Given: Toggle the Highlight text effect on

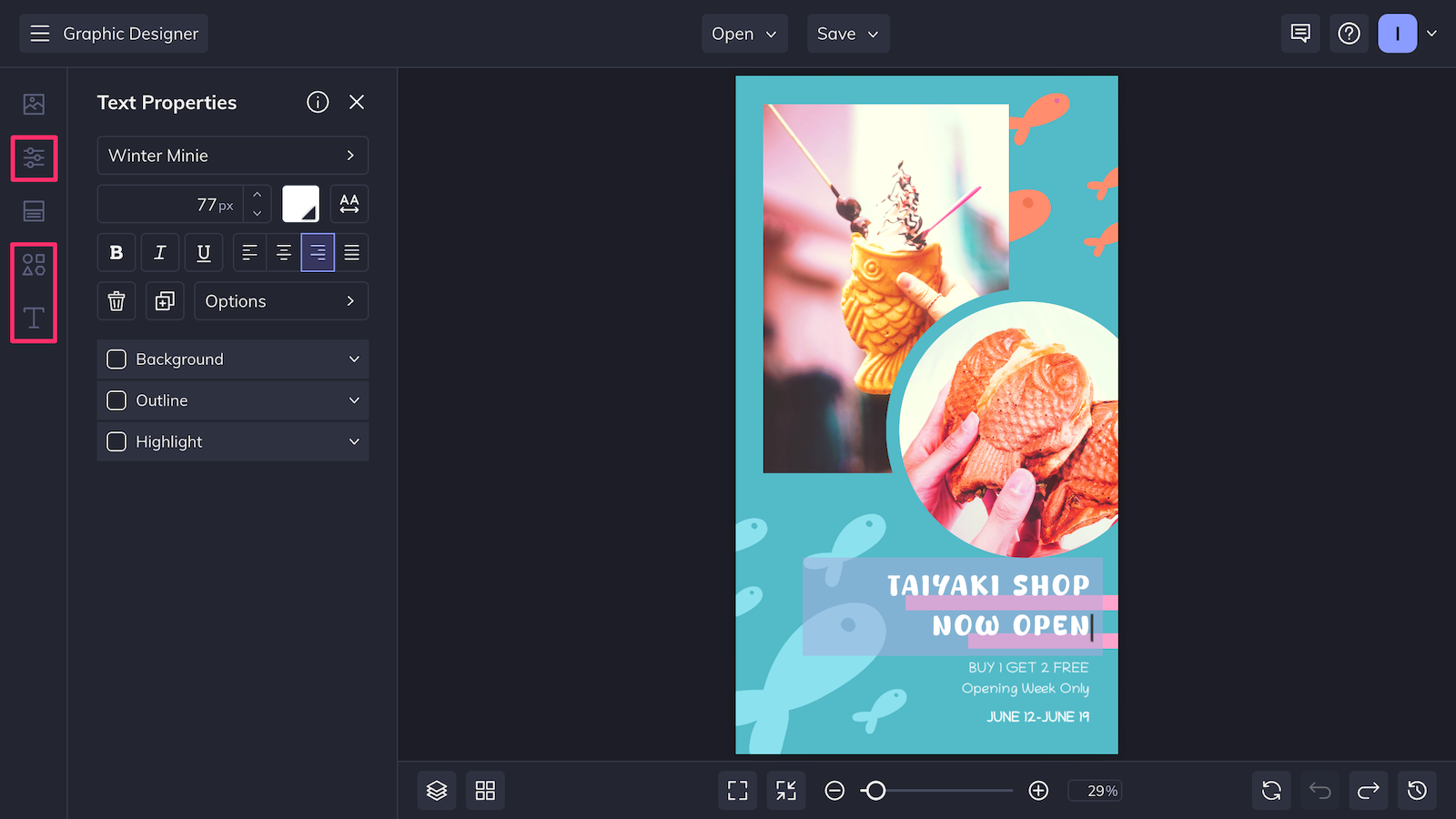Looking at the screenshot, I should tap(116, 441).
